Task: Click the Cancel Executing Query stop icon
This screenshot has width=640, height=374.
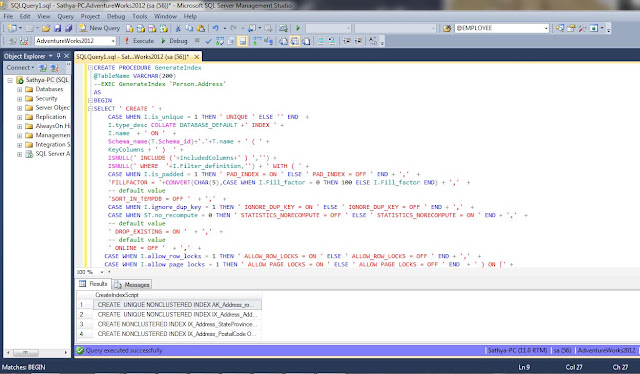Action: pos(197,41)
